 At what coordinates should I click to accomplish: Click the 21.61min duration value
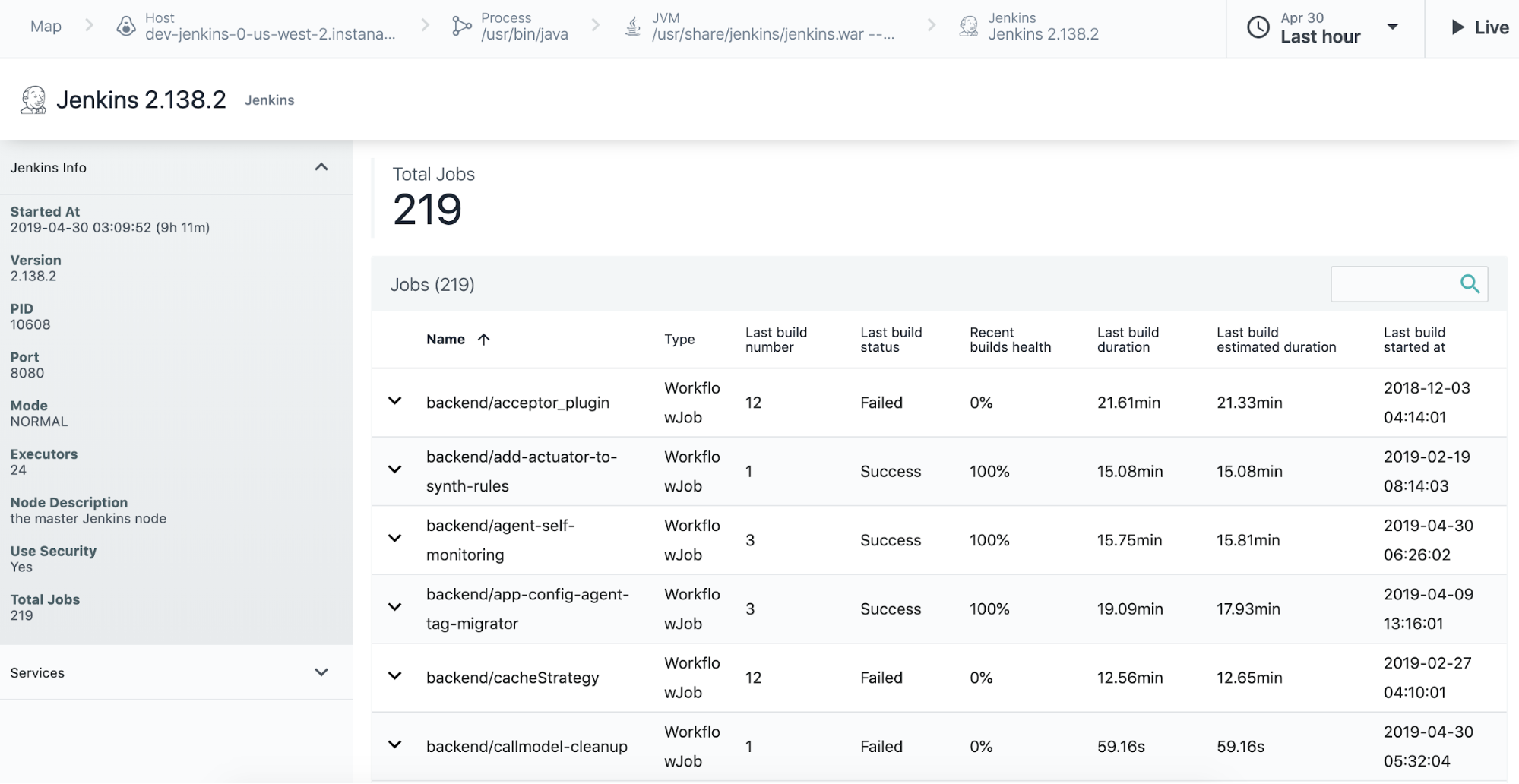(1128, 403)
